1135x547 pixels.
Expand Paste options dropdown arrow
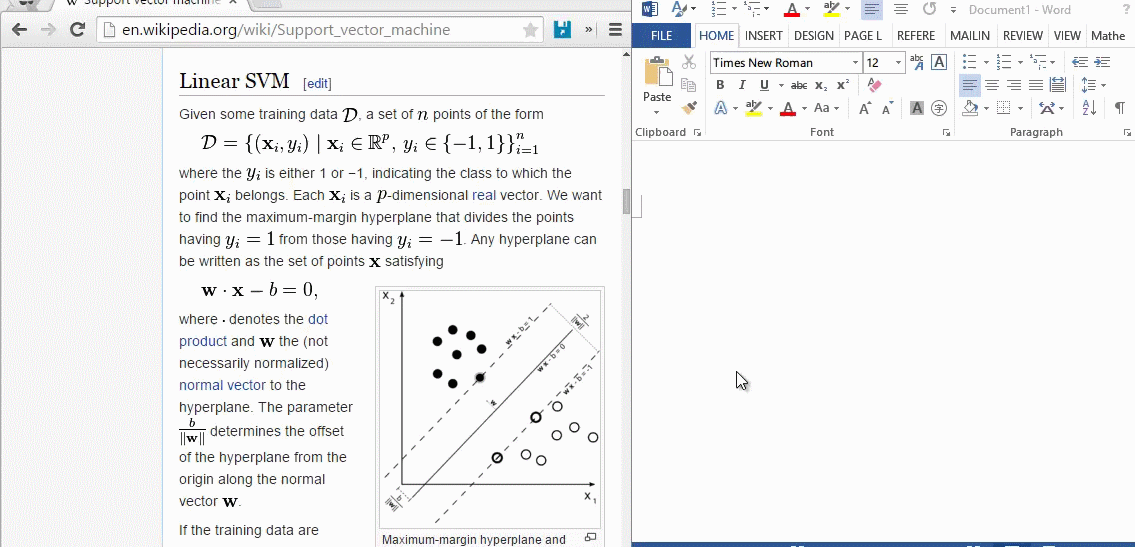[657, 112]
